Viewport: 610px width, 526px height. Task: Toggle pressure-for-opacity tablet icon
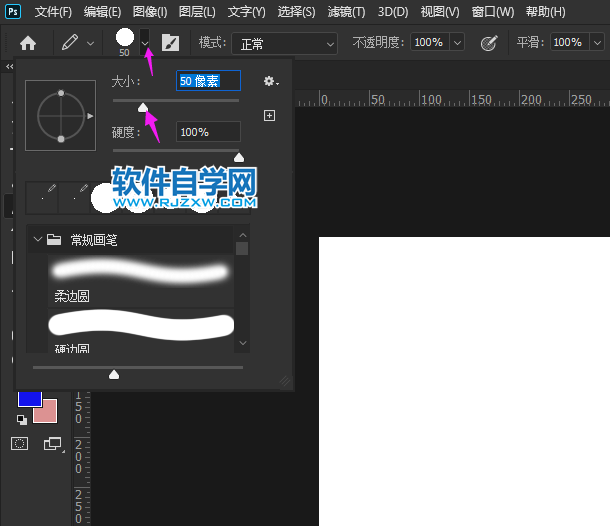point(489,43)
